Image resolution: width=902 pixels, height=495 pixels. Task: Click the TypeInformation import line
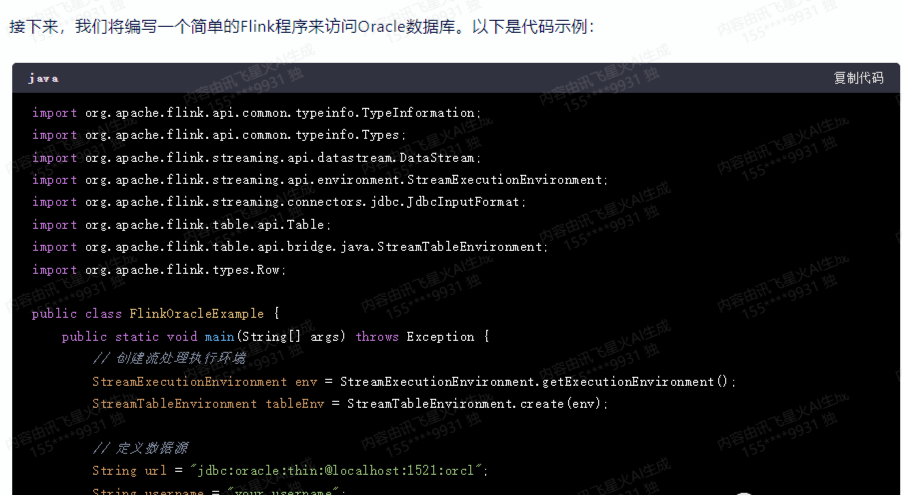(256, 113)
